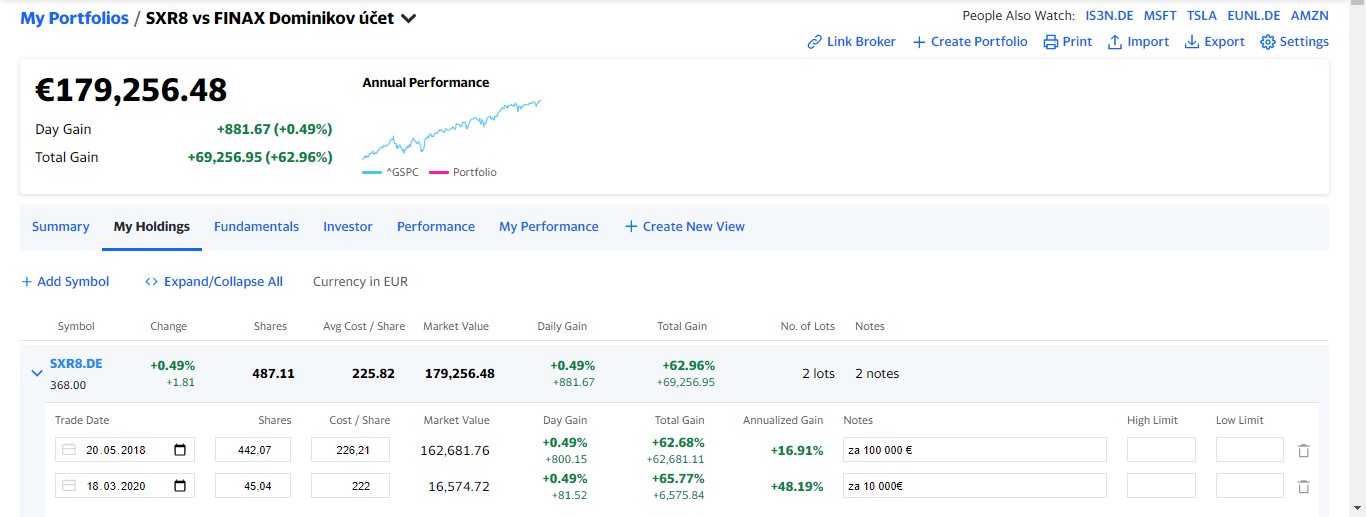This screenshot has width=1366, height=517.
Task: Click High Limit field for first lot
Action: pos(1161,450)
